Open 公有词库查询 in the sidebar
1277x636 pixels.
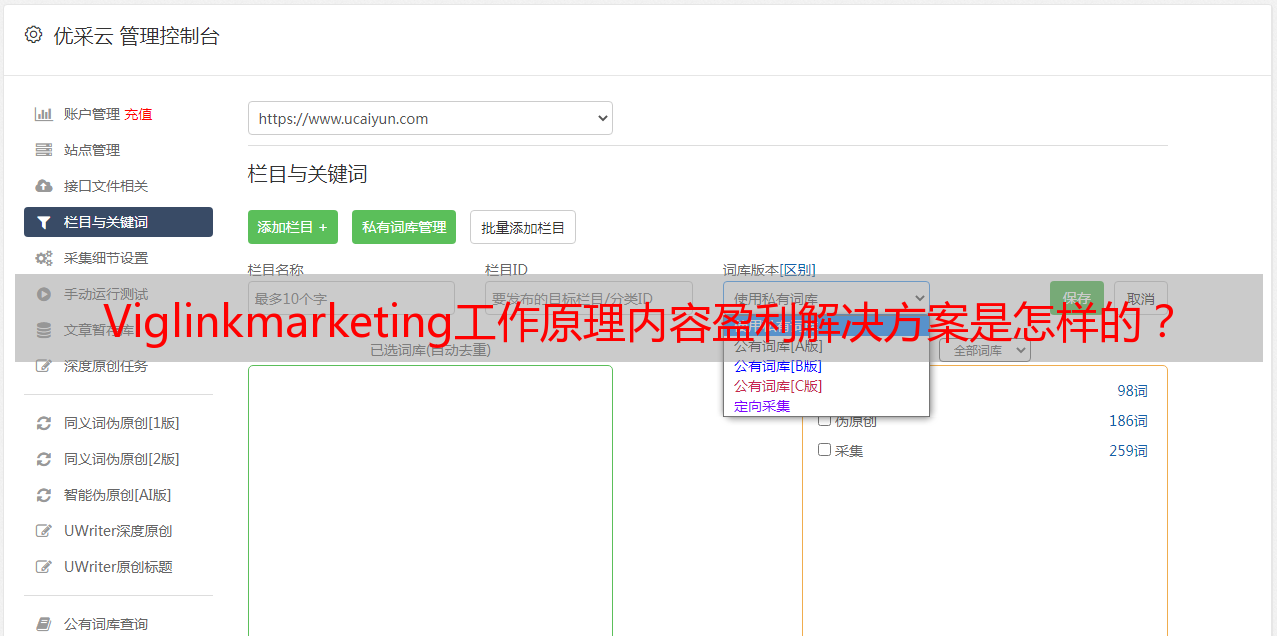[106, 624]
